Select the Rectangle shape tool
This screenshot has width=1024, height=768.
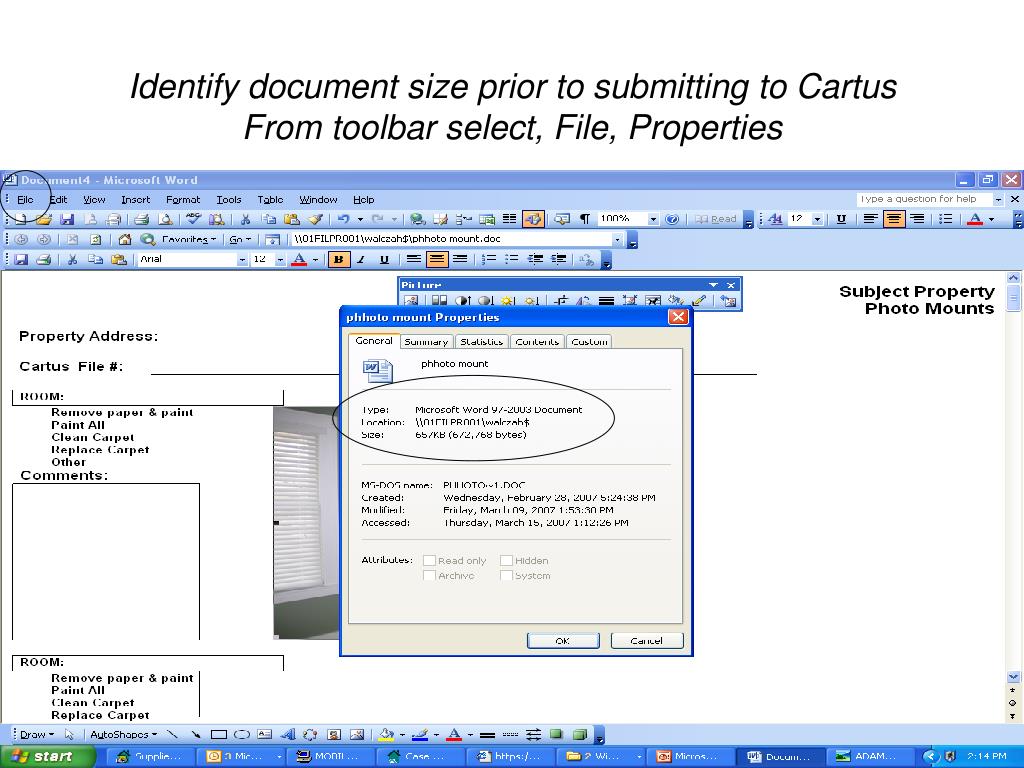point(219,735)
